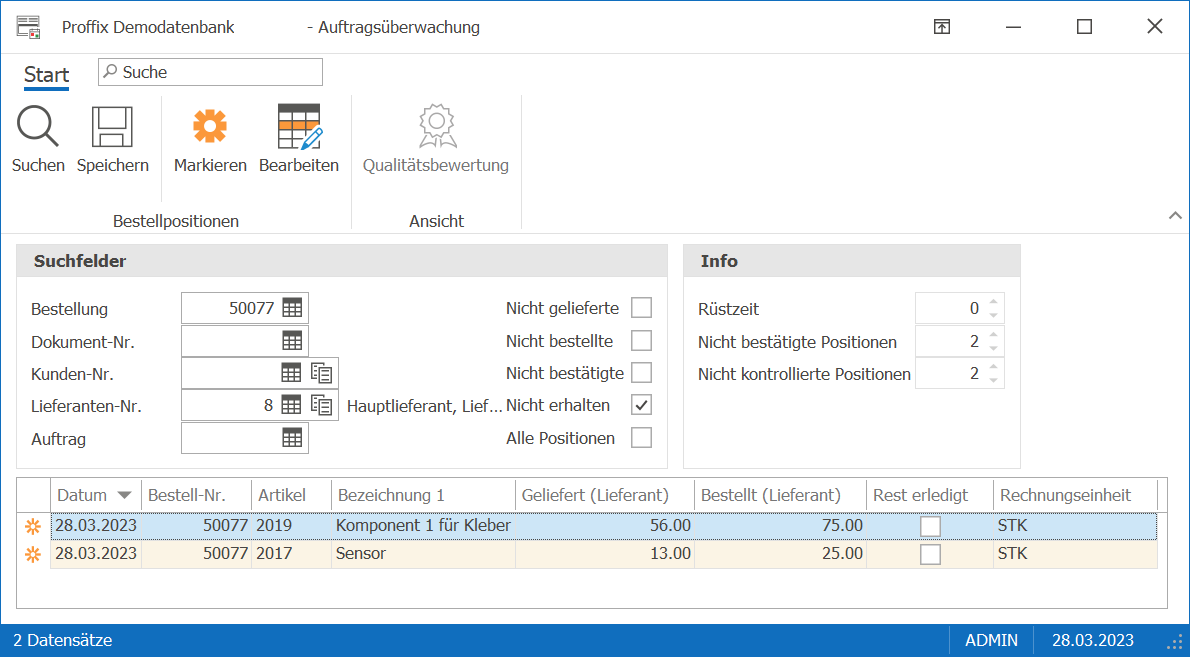Click the ribbon display options icon in title bar

942,27
